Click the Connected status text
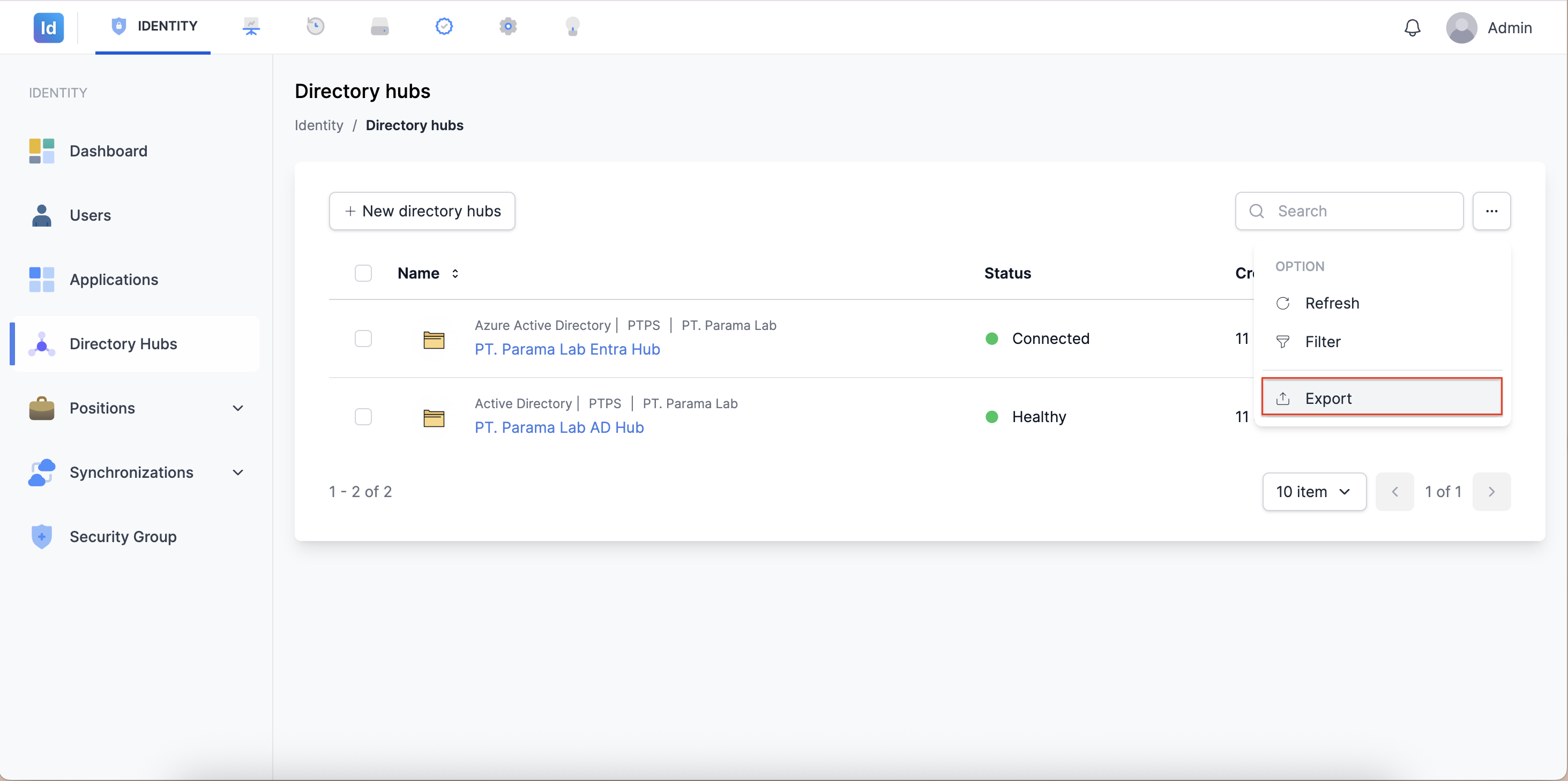 (x=1051, y=338)
